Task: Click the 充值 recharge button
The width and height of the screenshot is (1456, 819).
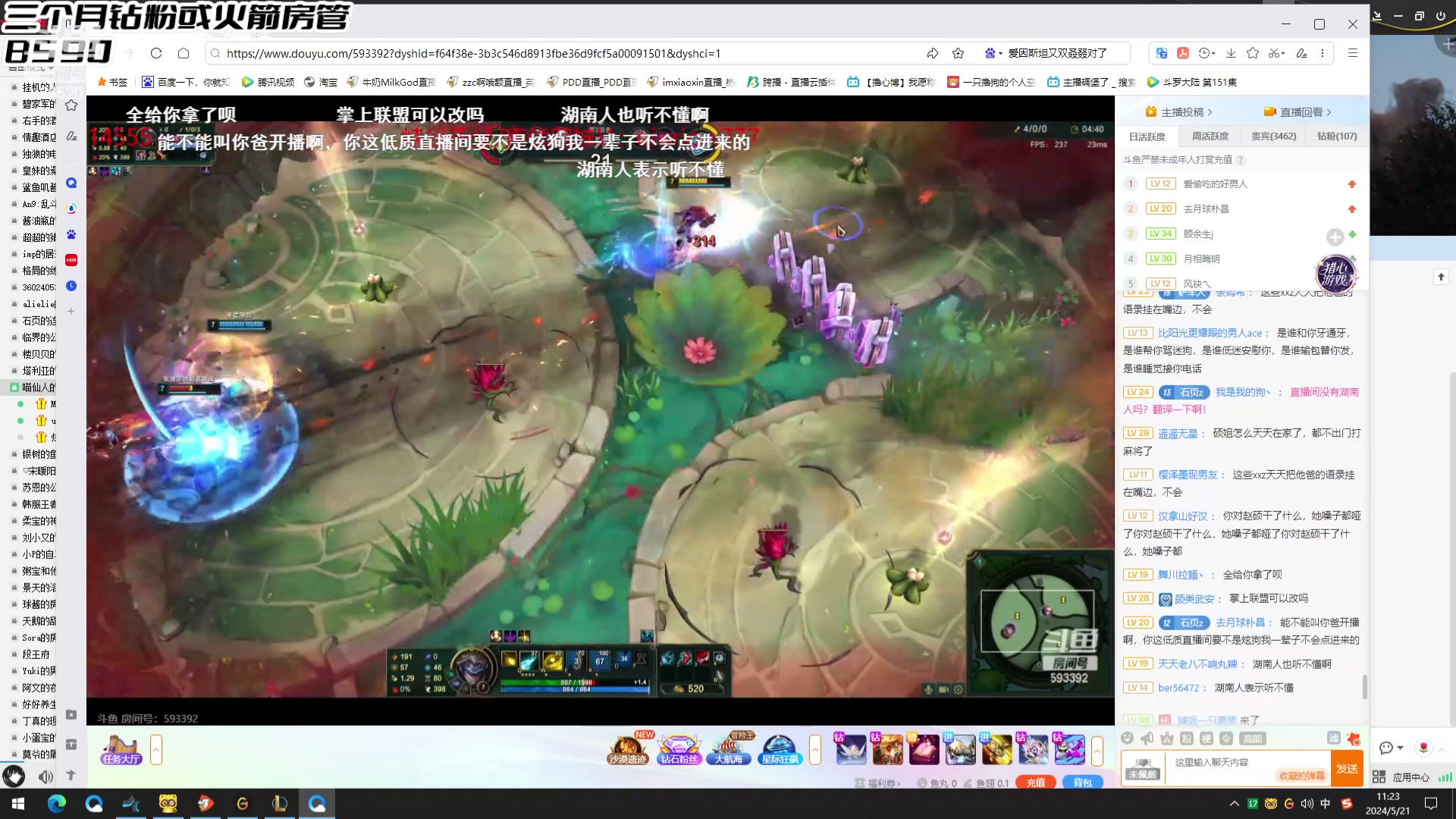Action: click(x=1035, y=783)
